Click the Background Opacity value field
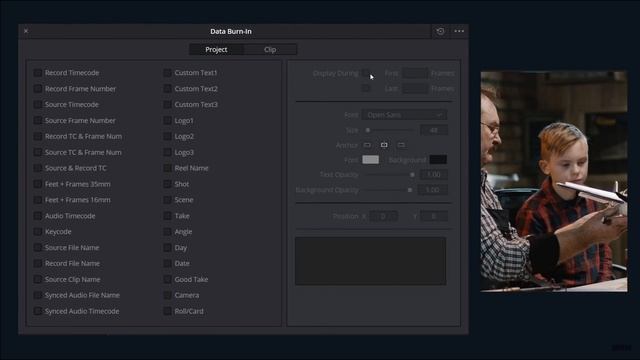The height and width of the screenshot is (360, 640). [433, 190]
